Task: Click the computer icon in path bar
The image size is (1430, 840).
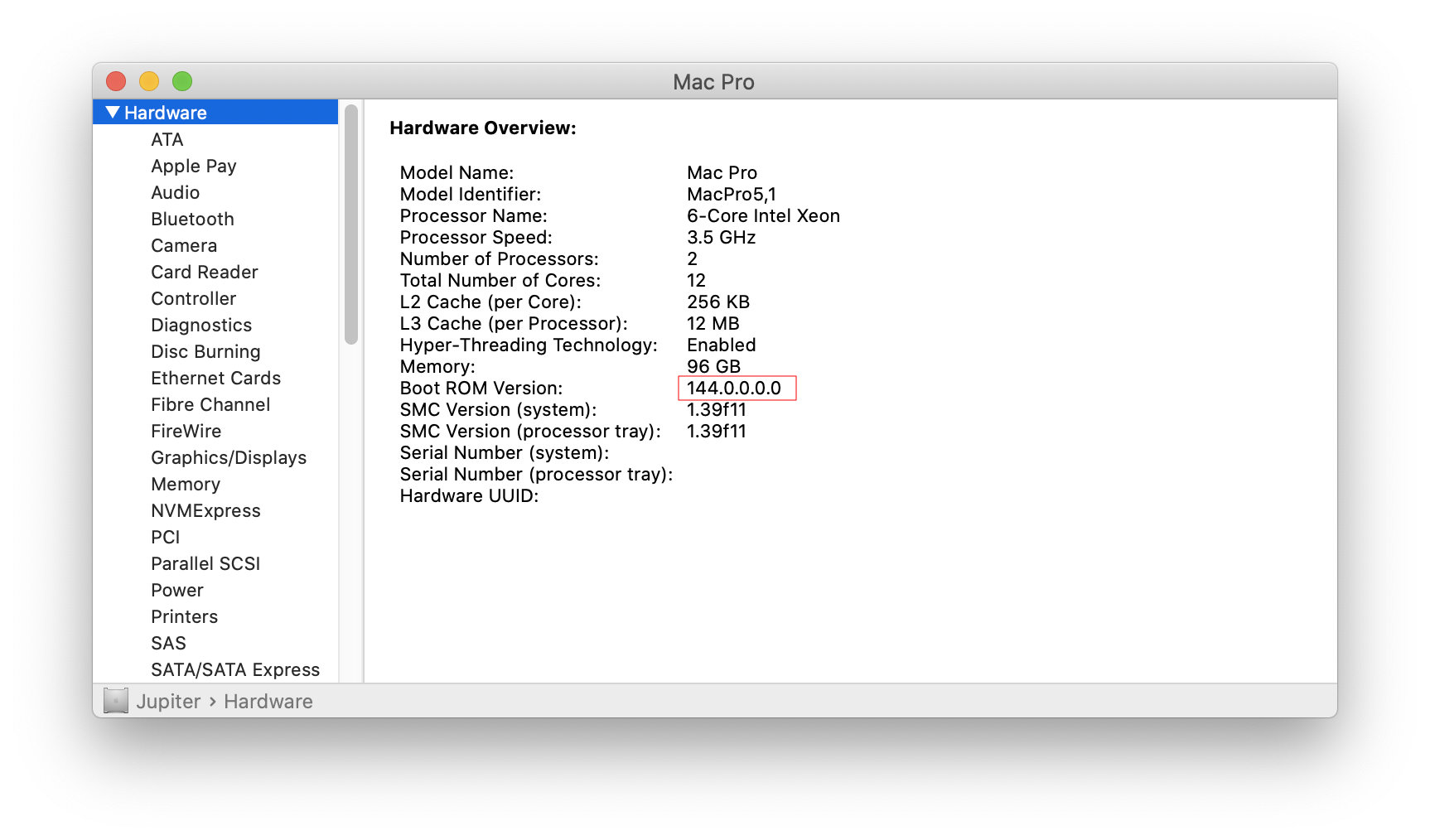Action: coord(116,701)
